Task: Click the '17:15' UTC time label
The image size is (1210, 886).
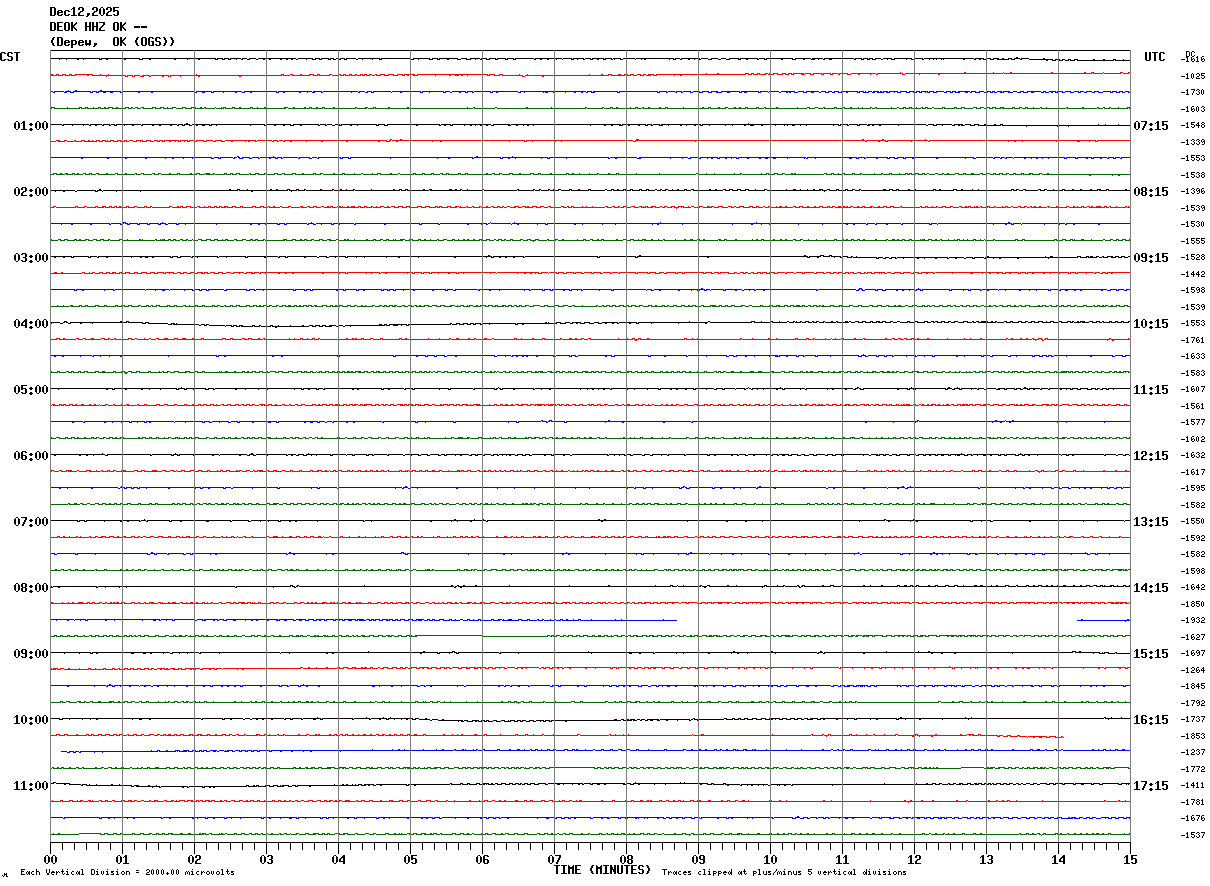Action: click(1151, 786)
